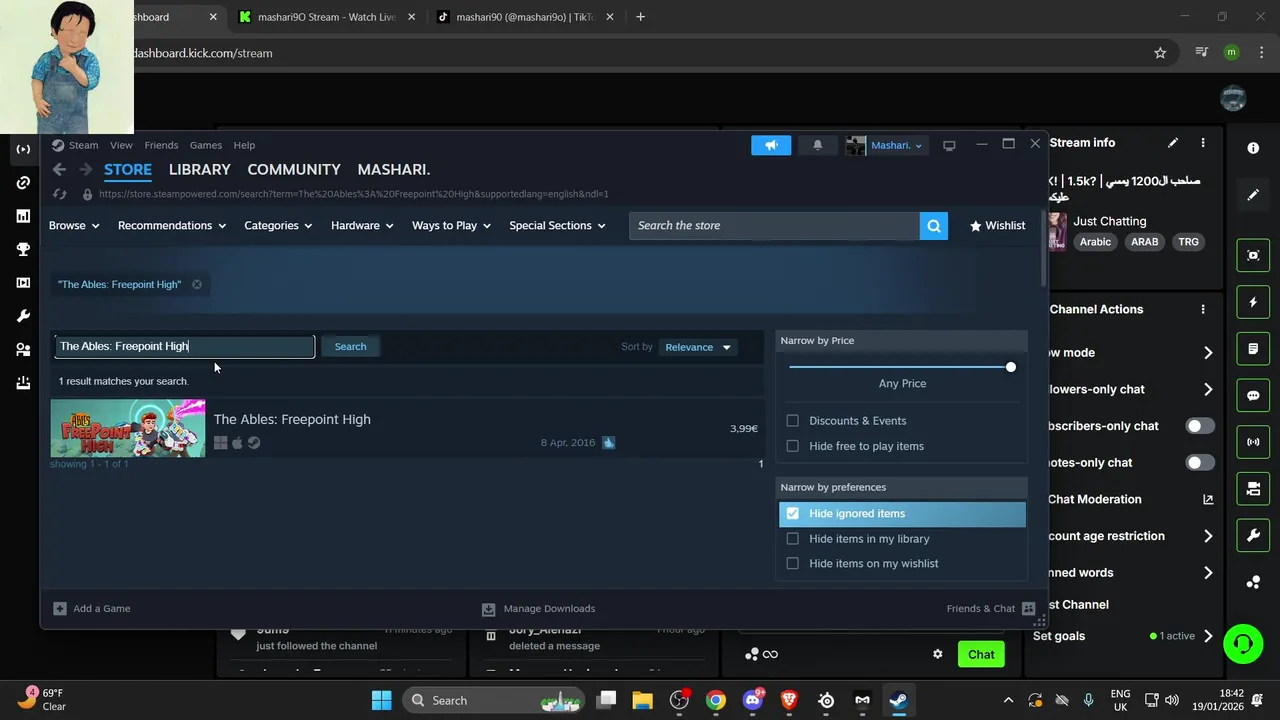
Task: Open Ways to Play dropdown
Action: click(x=451, y=226)
